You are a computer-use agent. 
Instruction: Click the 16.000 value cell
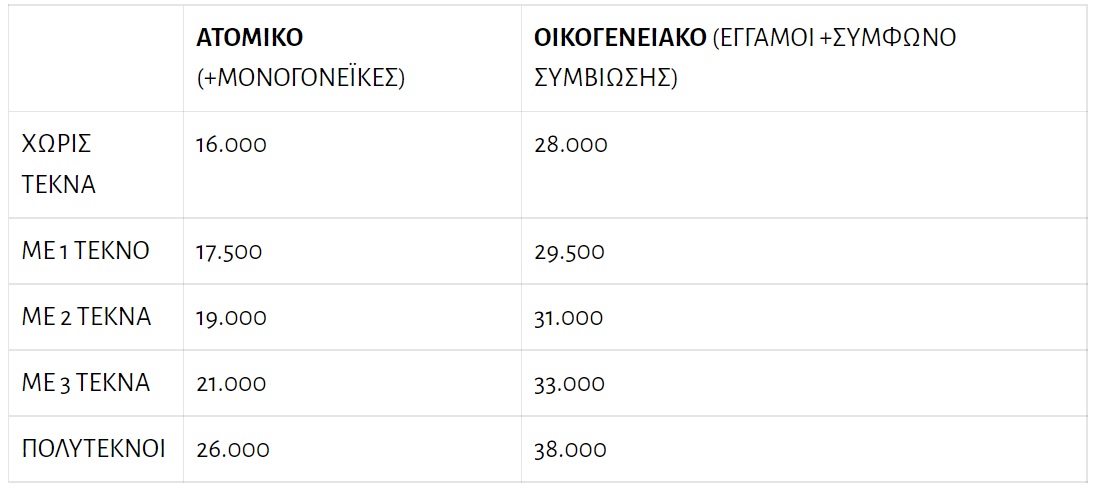(231, 145)
